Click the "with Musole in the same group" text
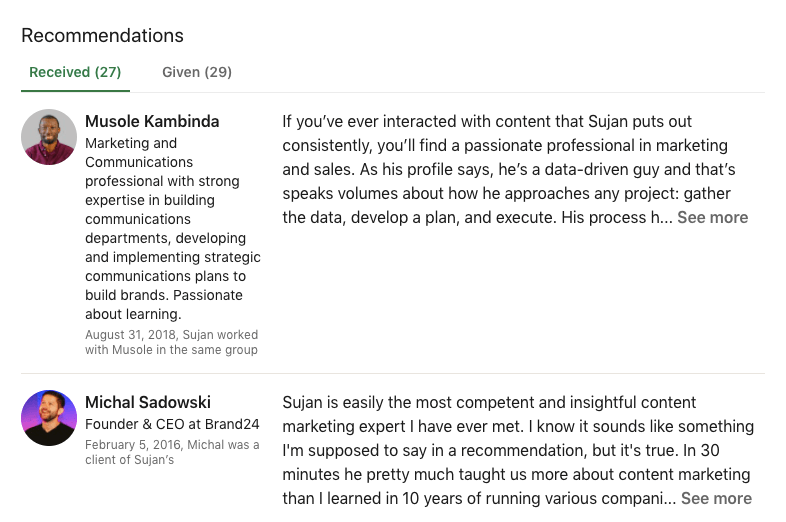 (x=171, y=350)
